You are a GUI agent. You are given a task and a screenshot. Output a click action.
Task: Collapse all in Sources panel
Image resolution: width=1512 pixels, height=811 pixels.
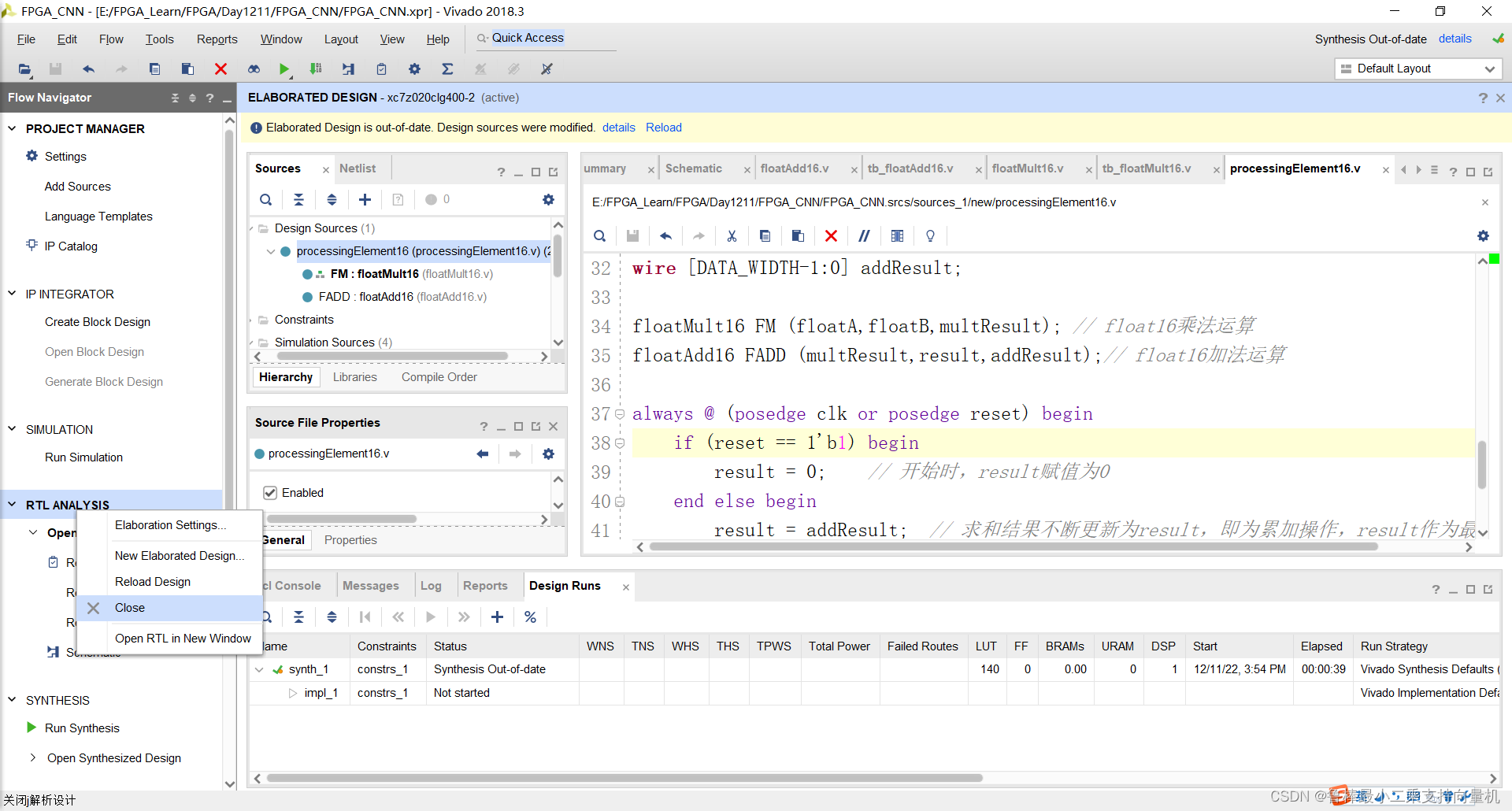tap(298, 200)
